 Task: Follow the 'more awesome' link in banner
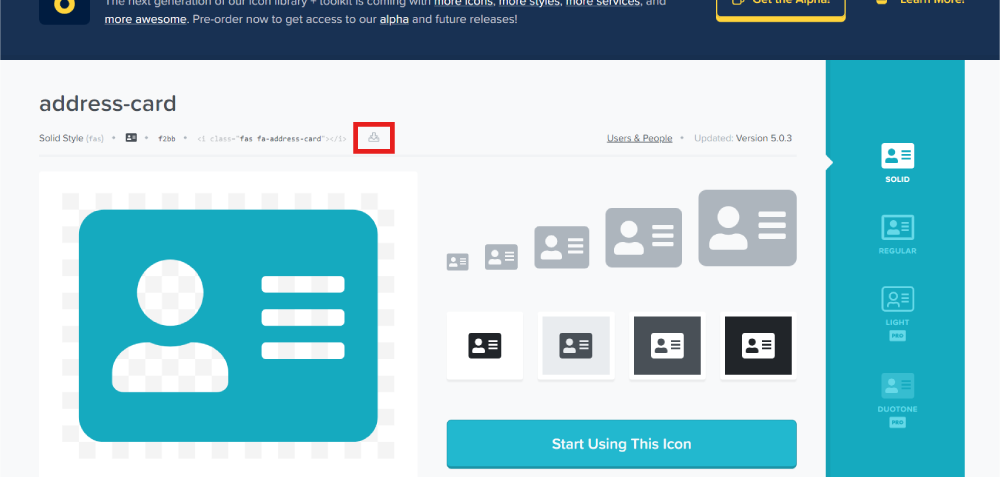[145, 19]
